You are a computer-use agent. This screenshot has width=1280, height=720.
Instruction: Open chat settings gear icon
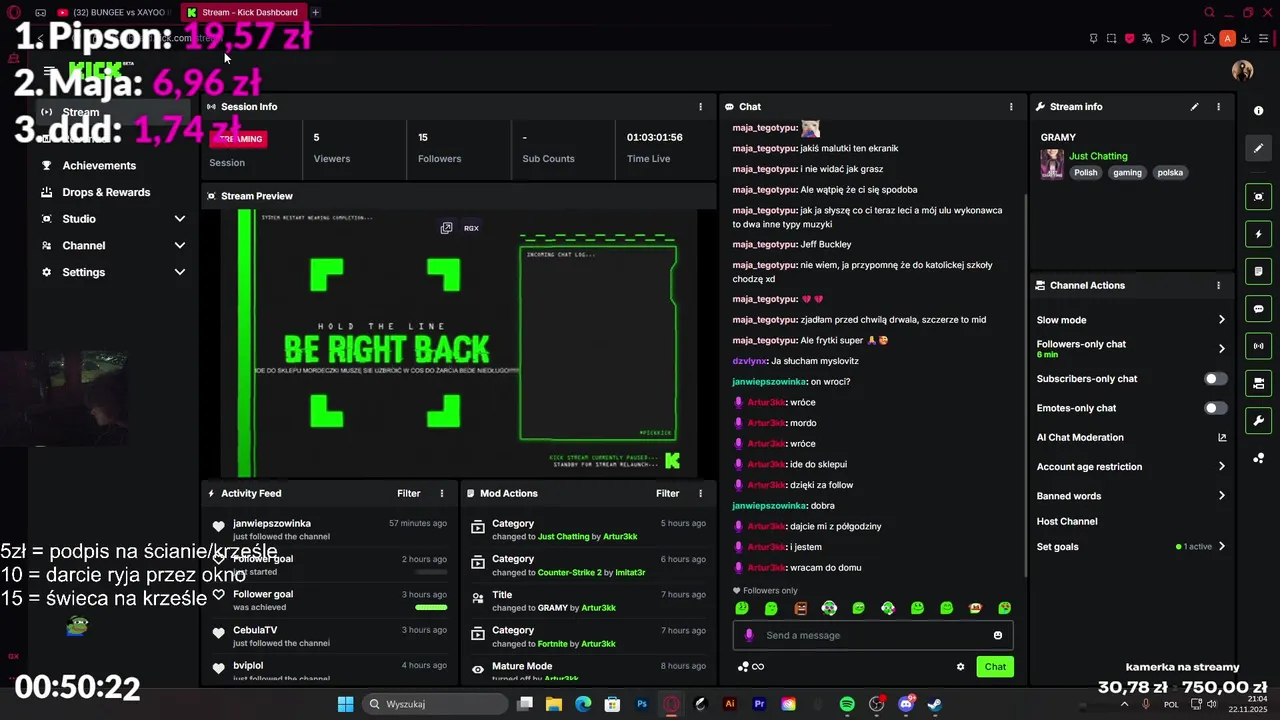[960, 667]
